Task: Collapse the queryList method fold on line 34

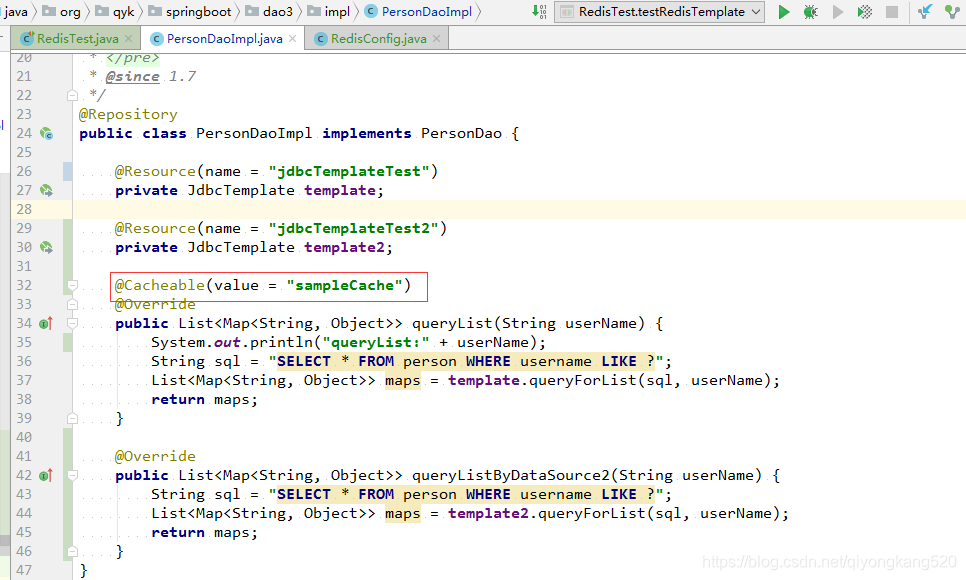Action: [x=72, y=323]
